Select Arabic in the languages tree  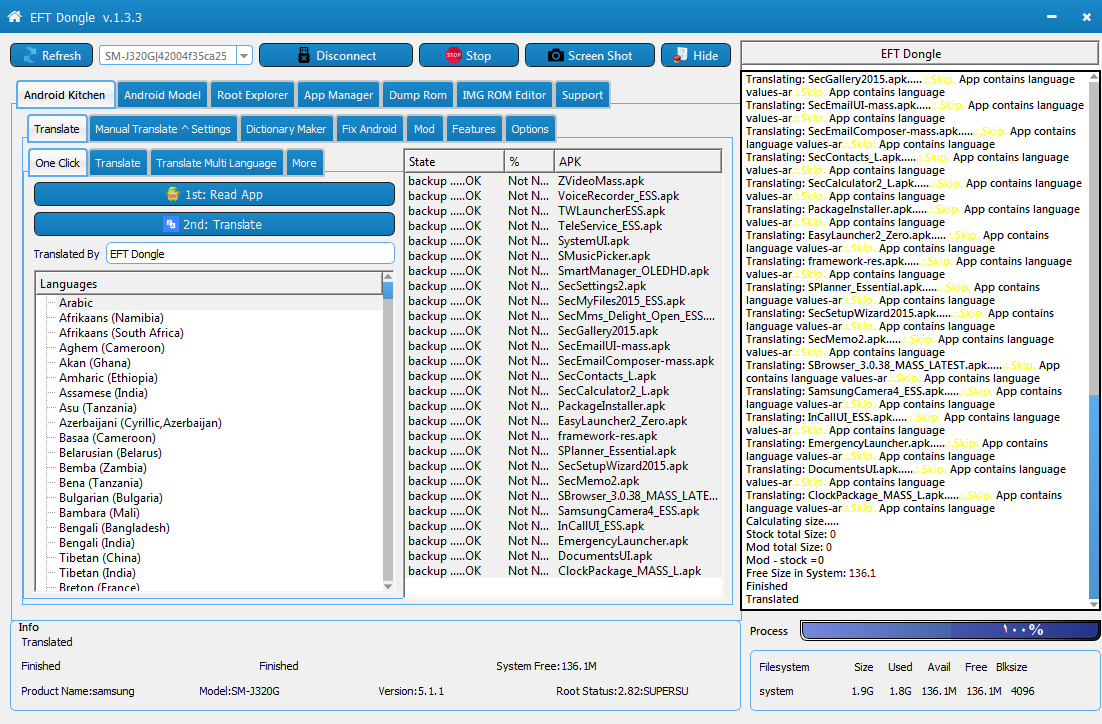76,303
